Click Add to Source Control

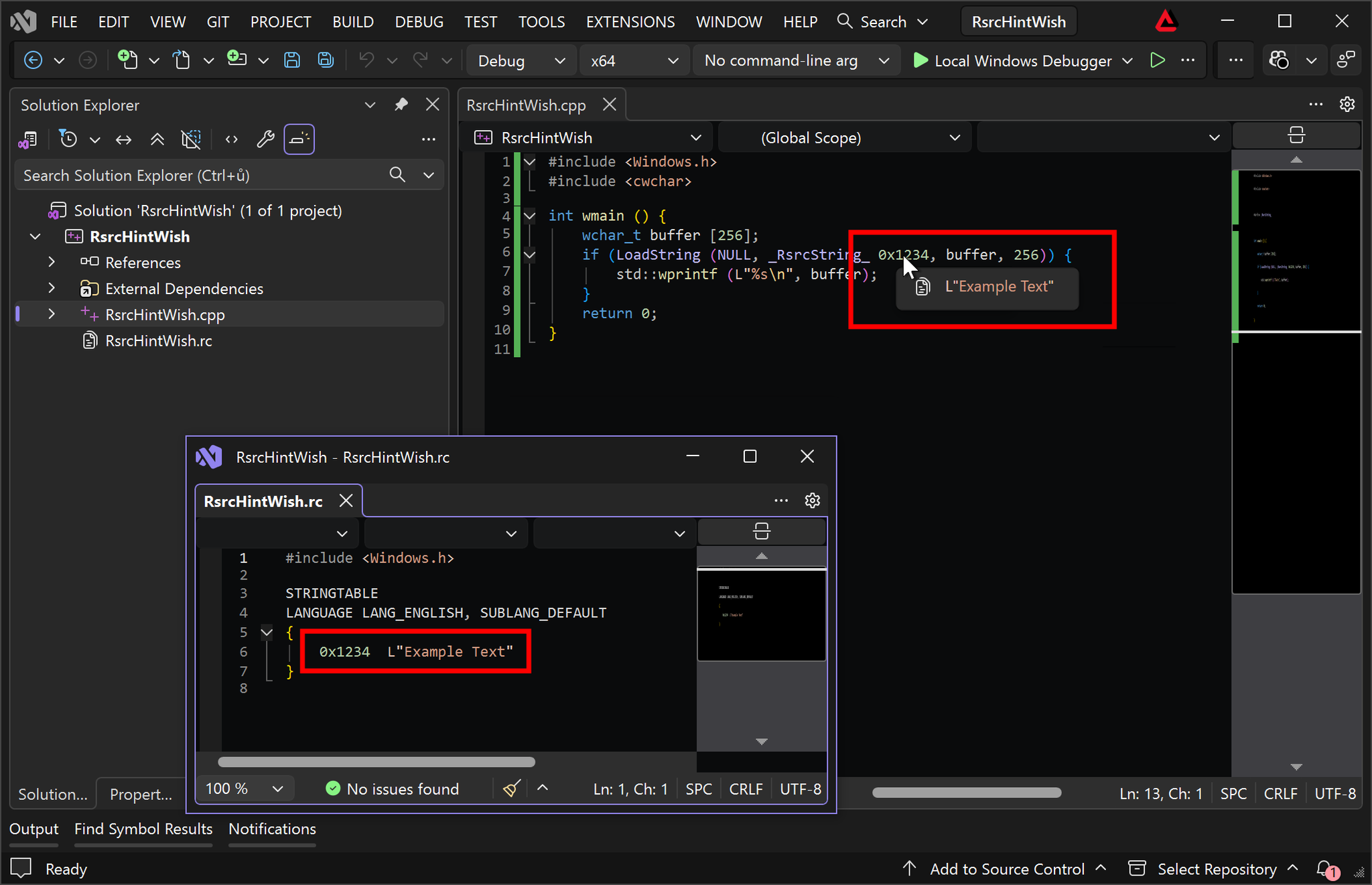pyautogui.click(x=1005, y=869)
